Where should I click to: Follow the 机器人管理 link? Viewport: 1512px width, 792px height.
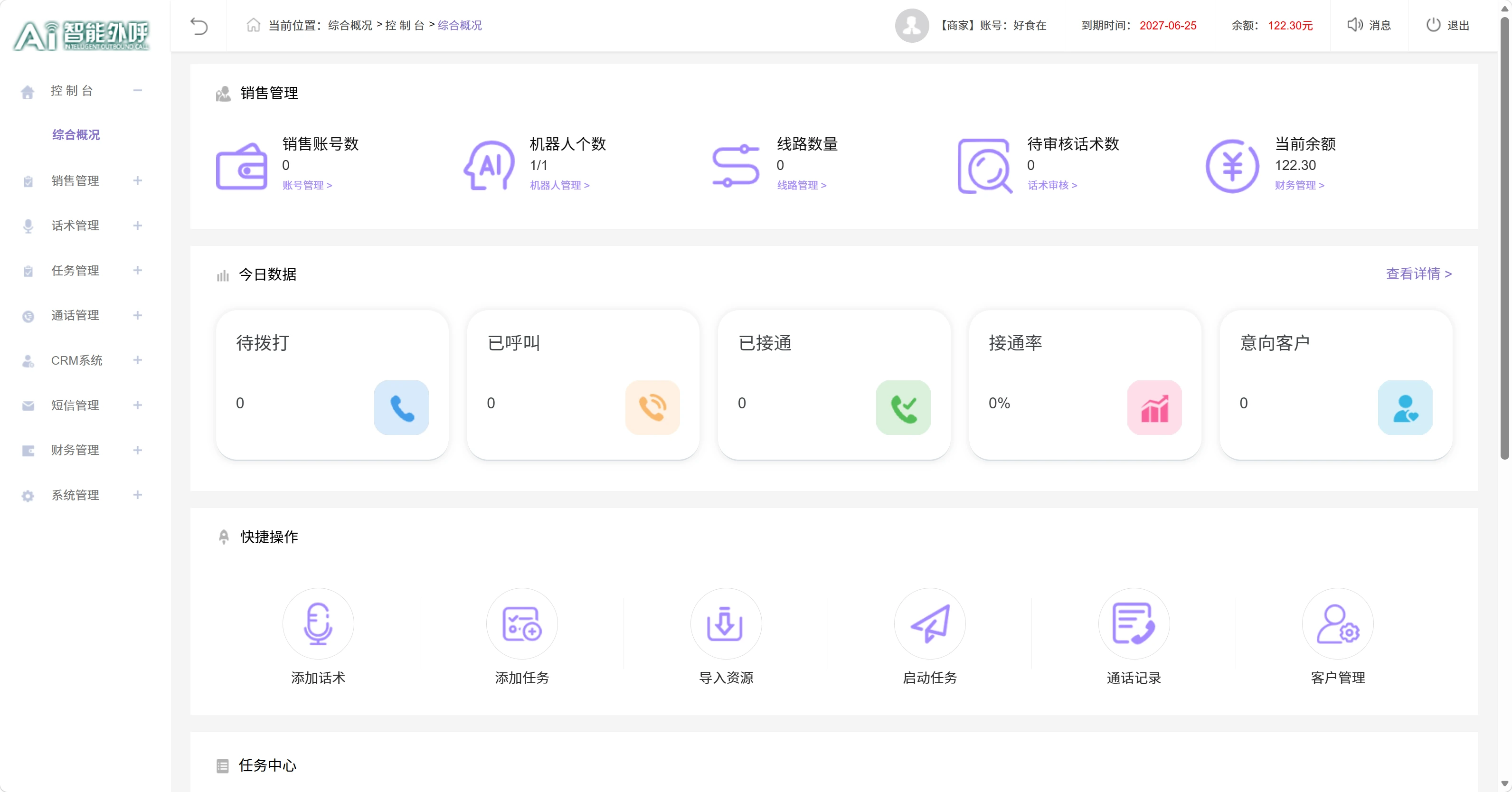point(559,185)
